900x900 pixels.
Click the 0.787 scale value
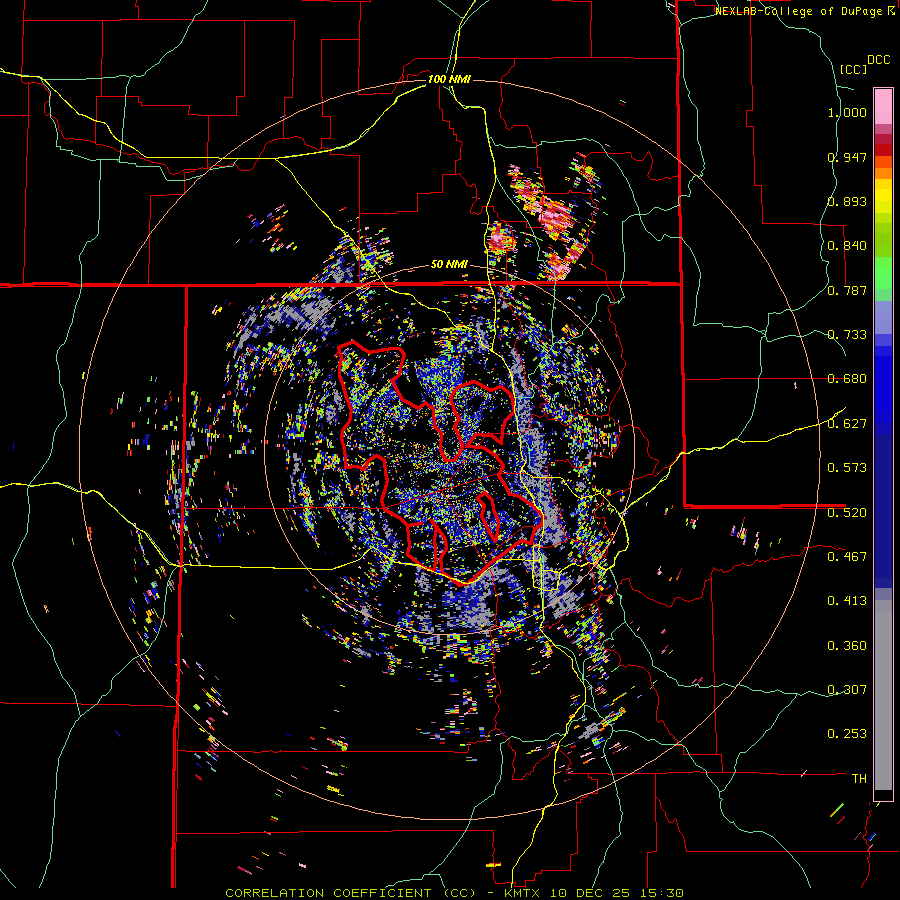point(847,290)
